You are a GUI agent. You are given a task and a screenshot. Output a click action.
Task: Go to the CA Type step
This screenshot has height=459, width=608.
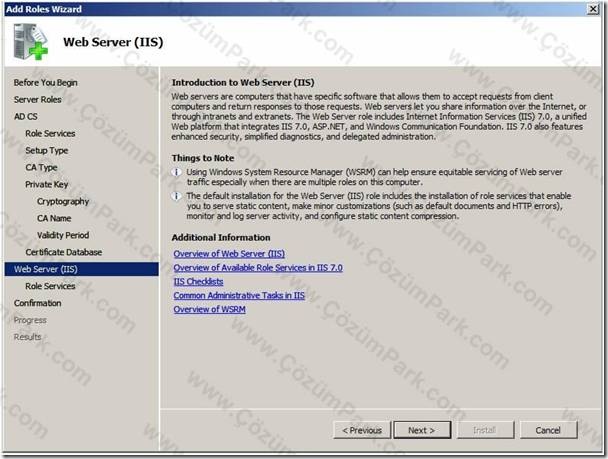tap(41, 167)
